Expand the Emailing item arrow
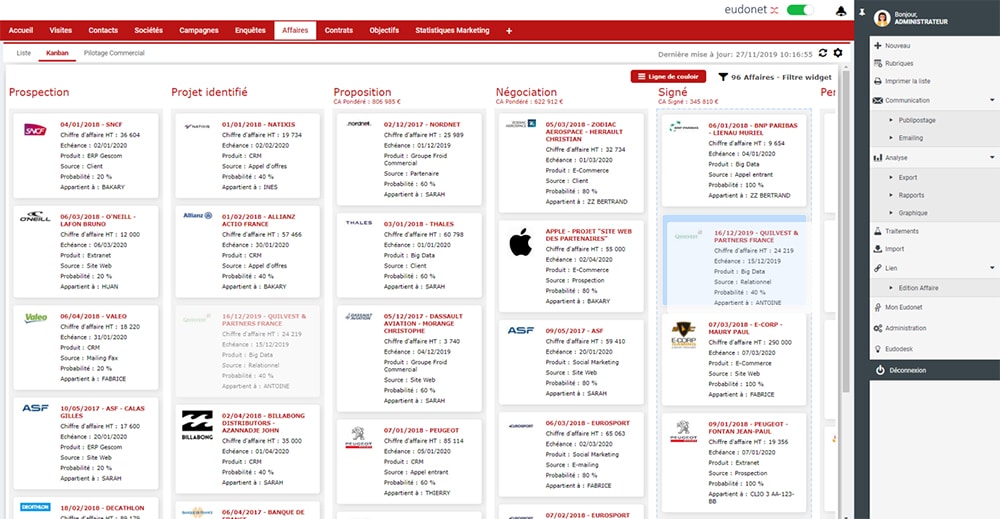The image size is (1000, 519). (891, 138)
